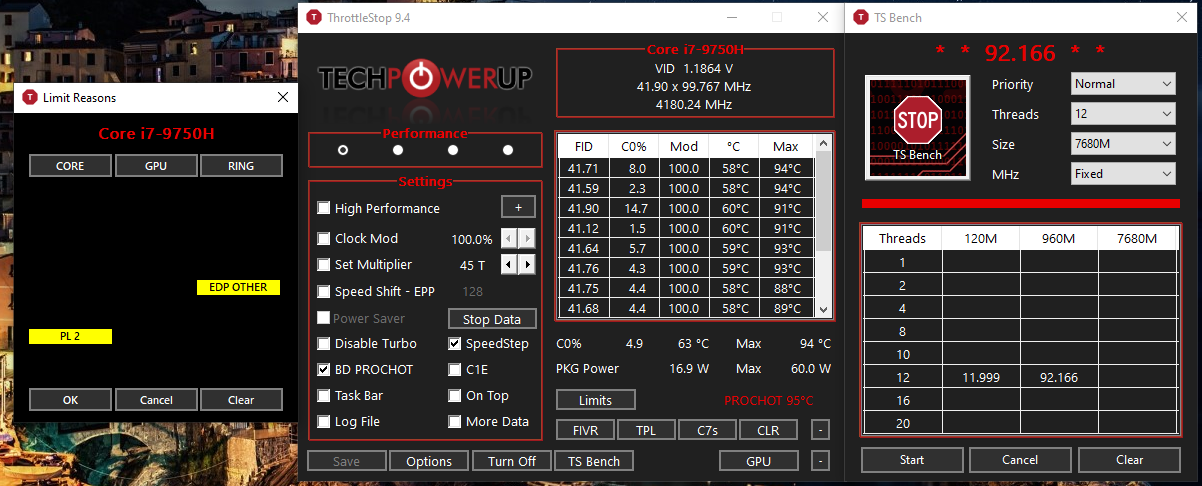Screen dimensions: 1202x486
Task: Select the third Performance profile radio button
Action: pos(453,150)
